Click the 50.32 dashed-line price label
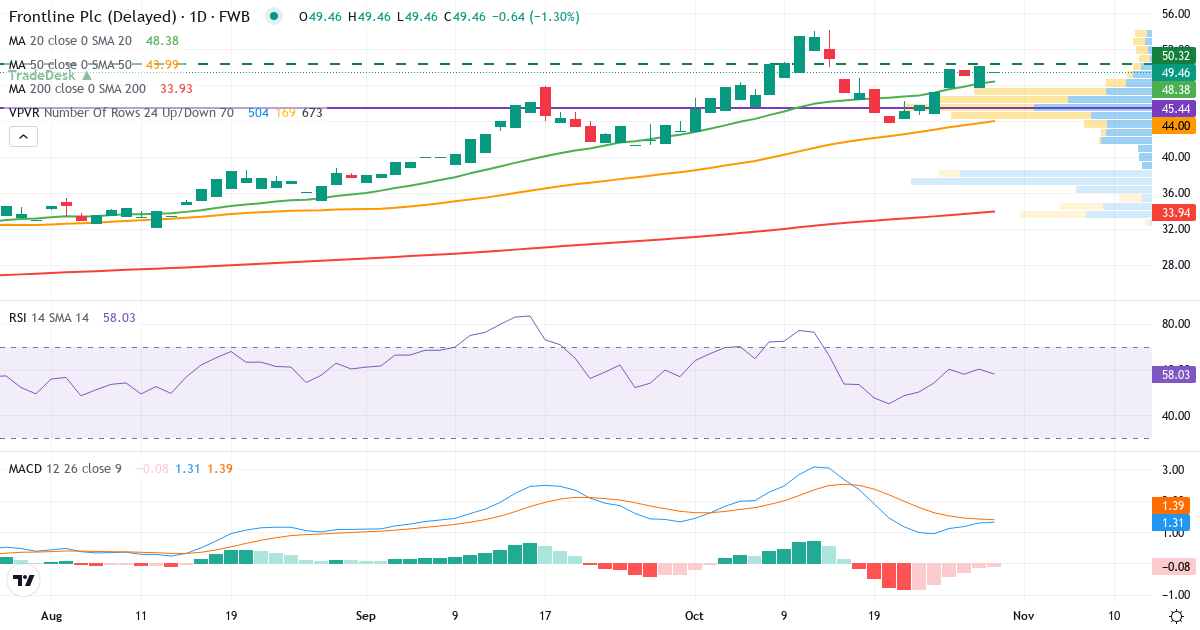The height and width of the screenshot is (630, 1200). coord(1175,56)
